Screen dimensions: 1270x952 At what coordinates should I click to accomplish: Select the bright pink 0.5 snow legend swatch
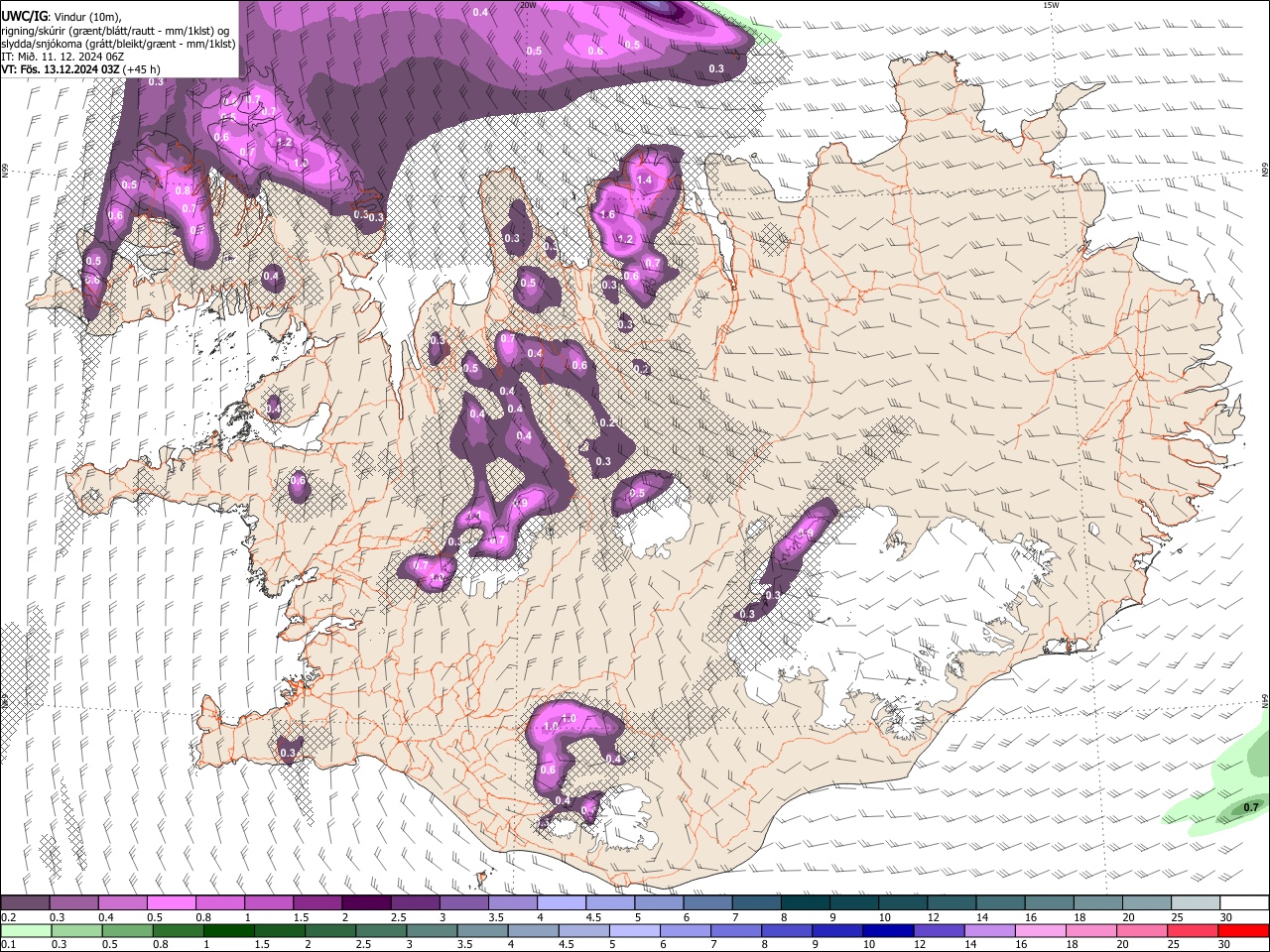[172, 903]
